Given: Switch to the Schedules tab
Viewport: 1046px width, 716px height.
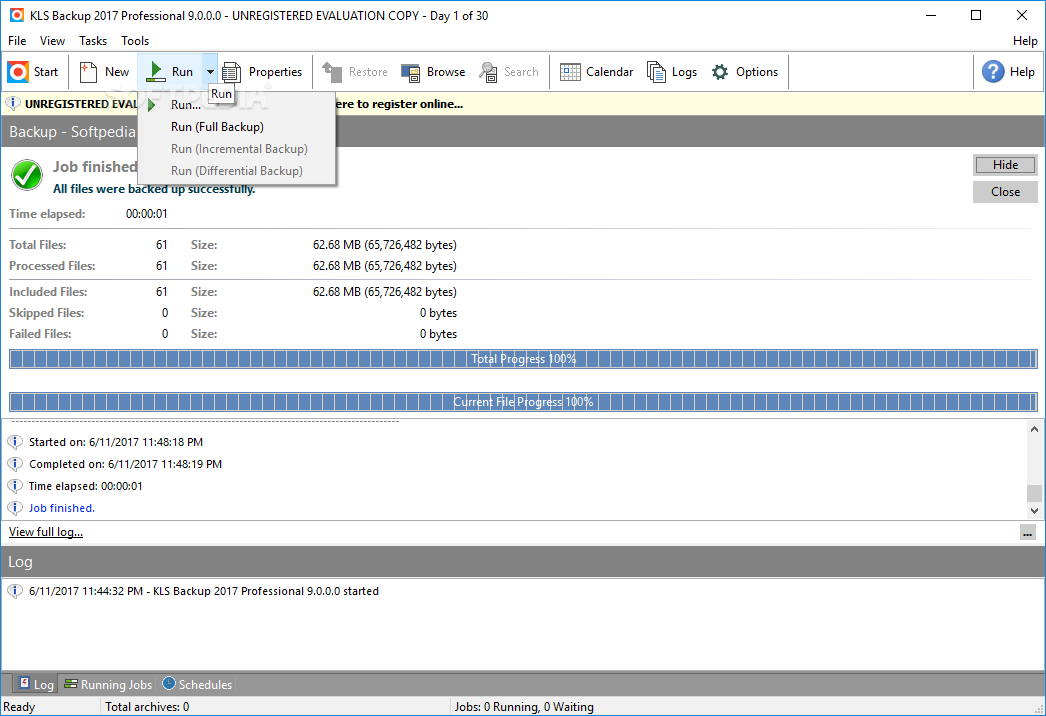Looking at the screenshot, I should (x=197, y=685).
